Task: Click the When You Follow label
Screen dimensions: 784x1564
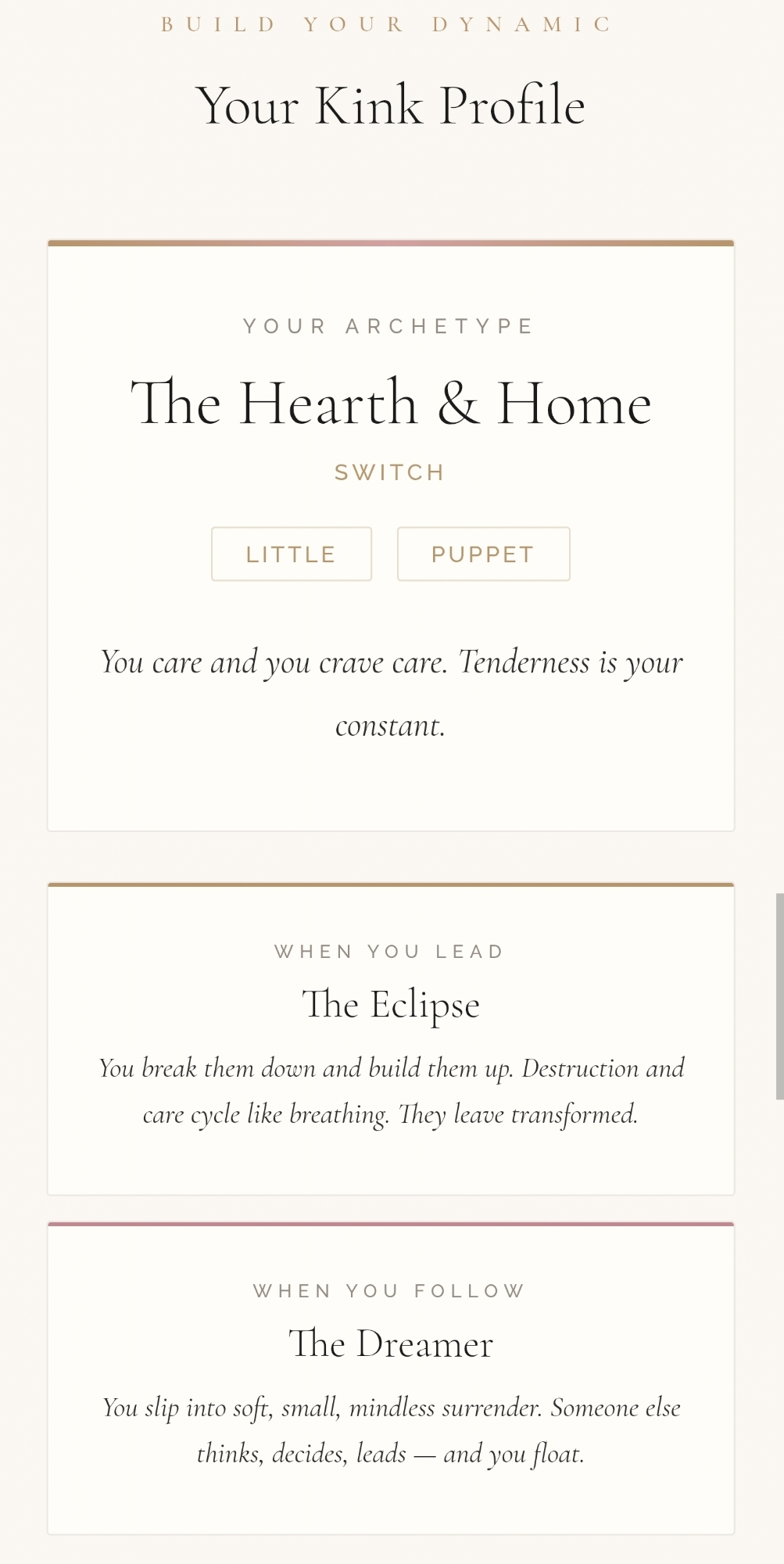Action: 389,1291
